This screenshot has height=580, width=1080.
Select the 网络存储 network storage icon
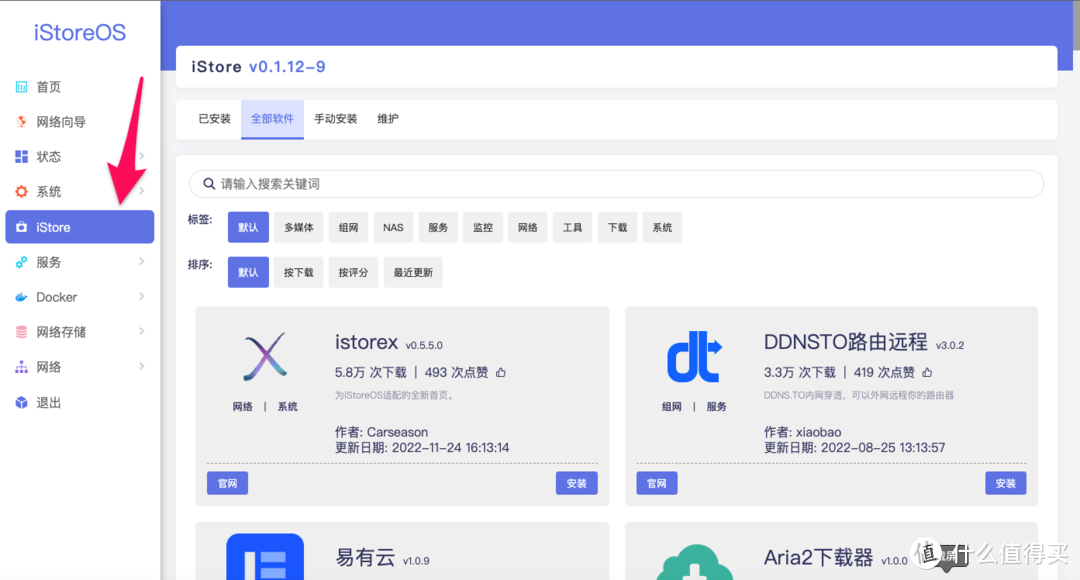pos(23,331)
